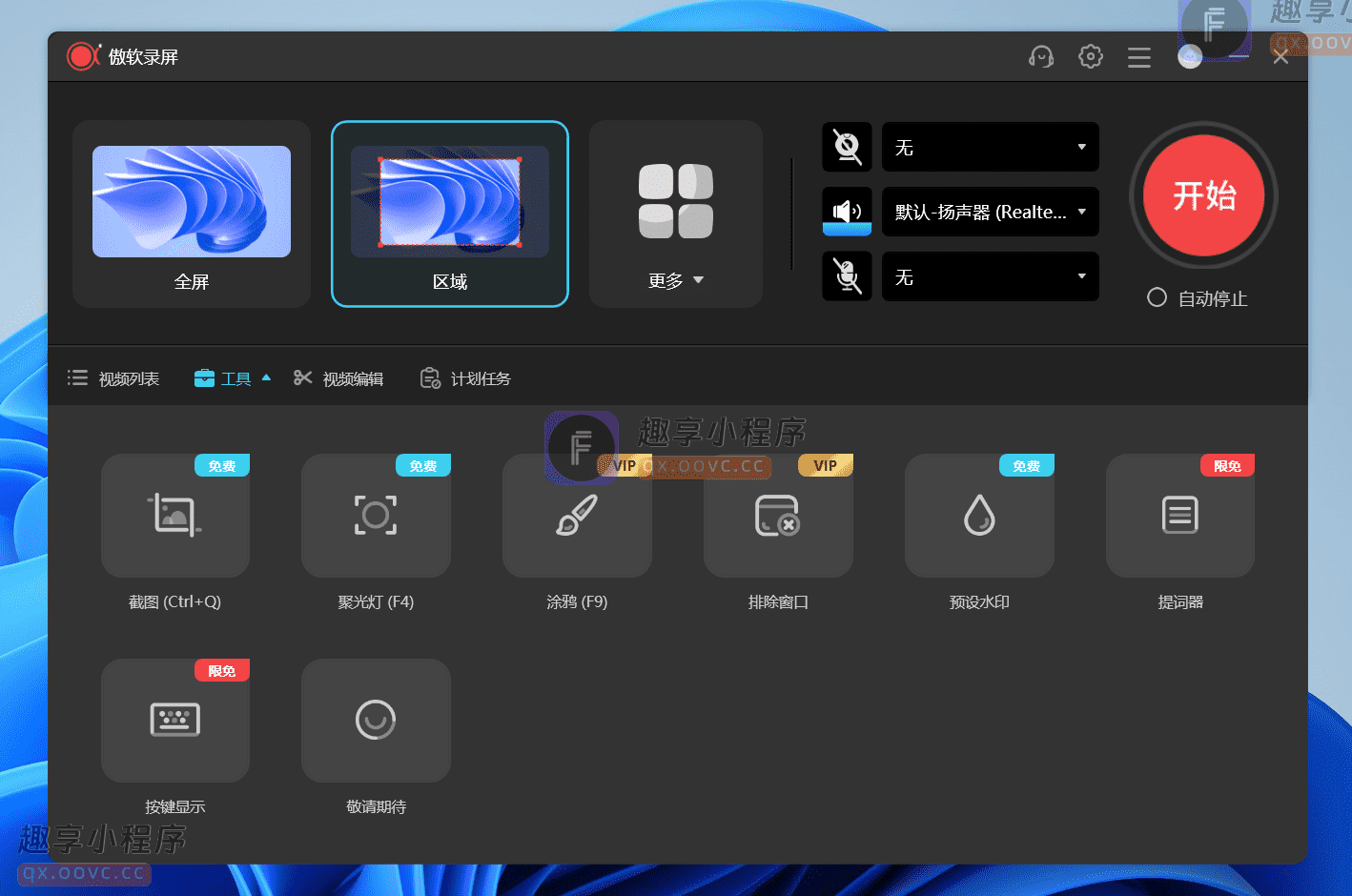Screen dimensions: 1352x896
Task: Open the 提词器 teleprompter tool
Action: [x=1180, y=516]
